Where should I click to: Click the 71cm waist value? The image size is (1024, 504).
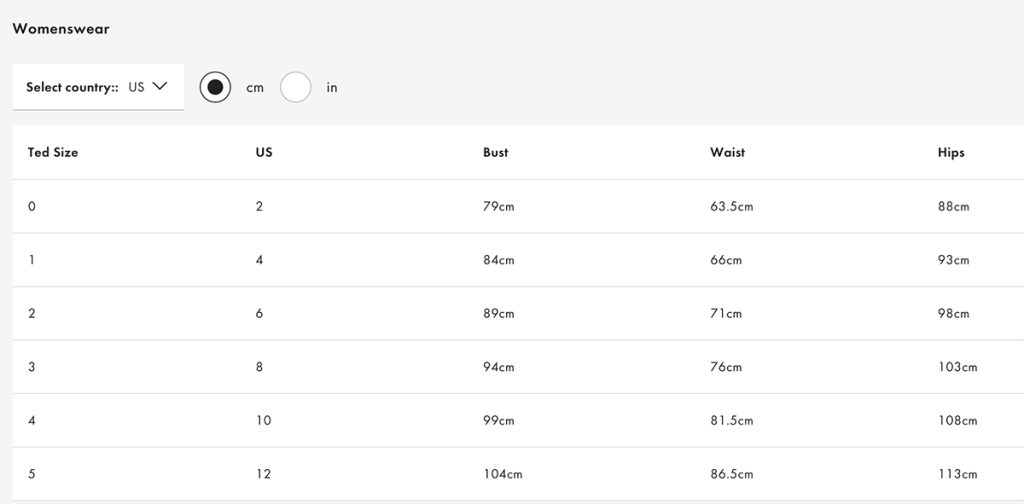[x=726, y=314]
